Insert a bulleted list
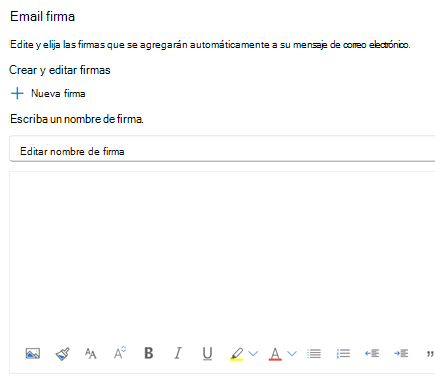Screen dimensions: 435x378 (x=314, y=353)
